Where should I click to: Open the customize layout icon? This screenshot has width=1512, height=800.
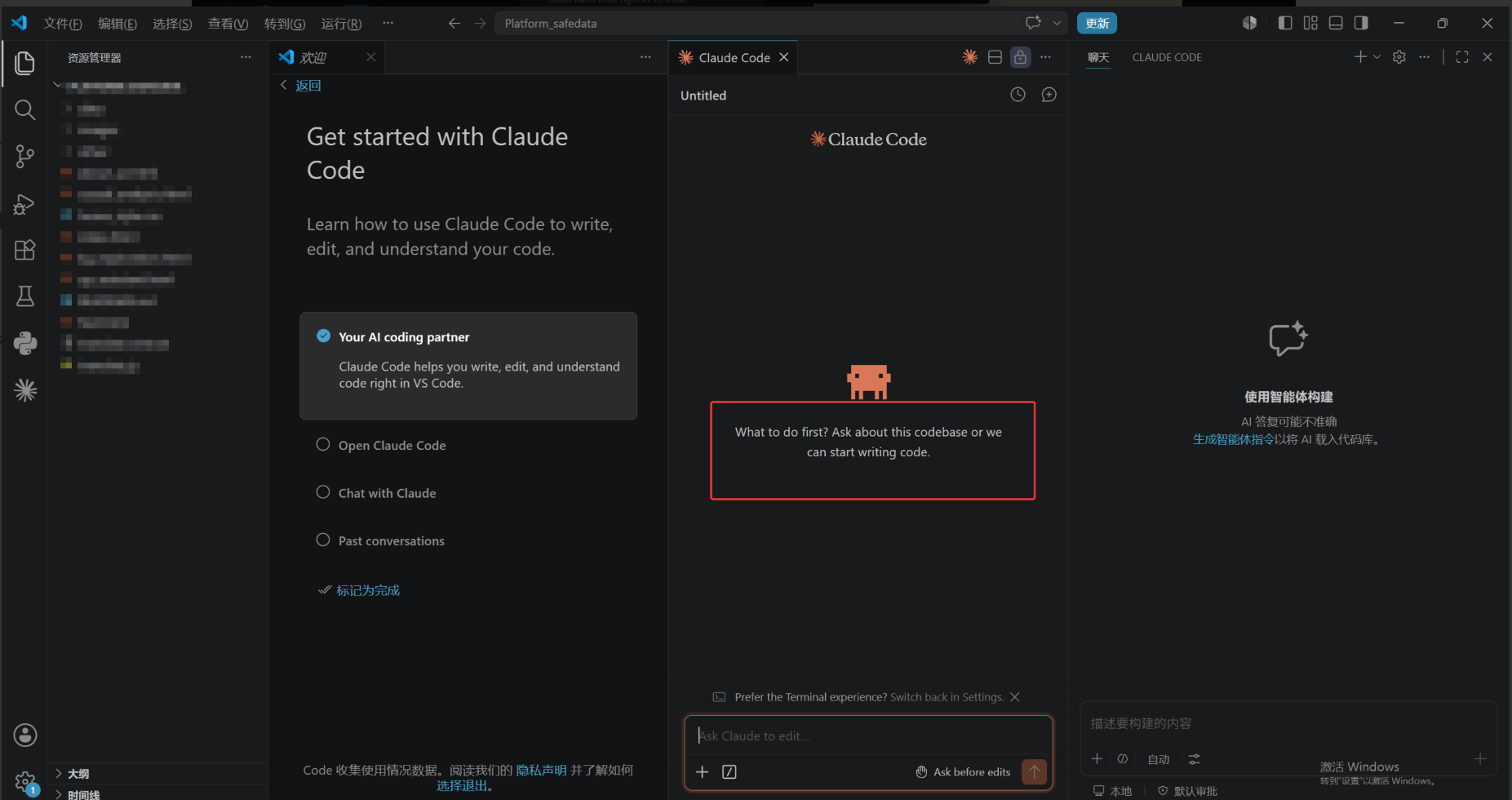pyautogui.click(x=1310, y=23)
